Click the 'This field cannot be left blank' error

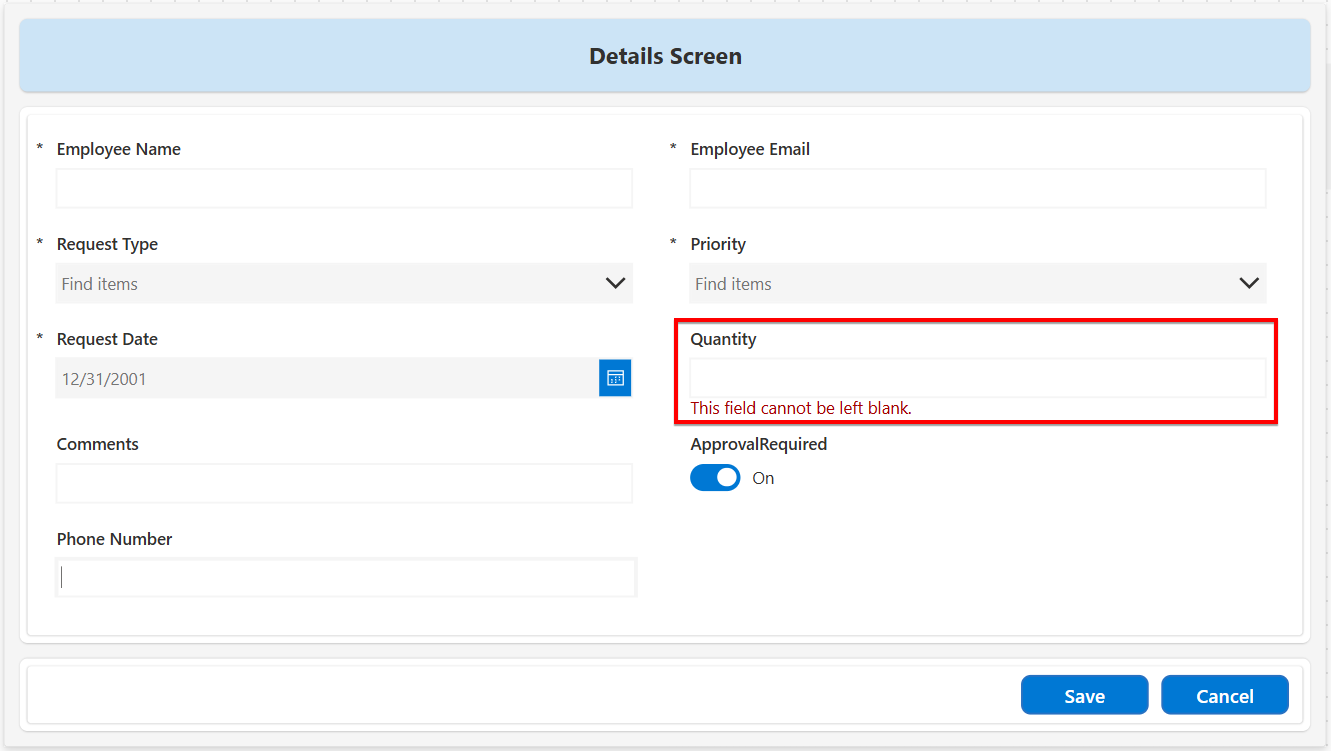tap(801, 408)
